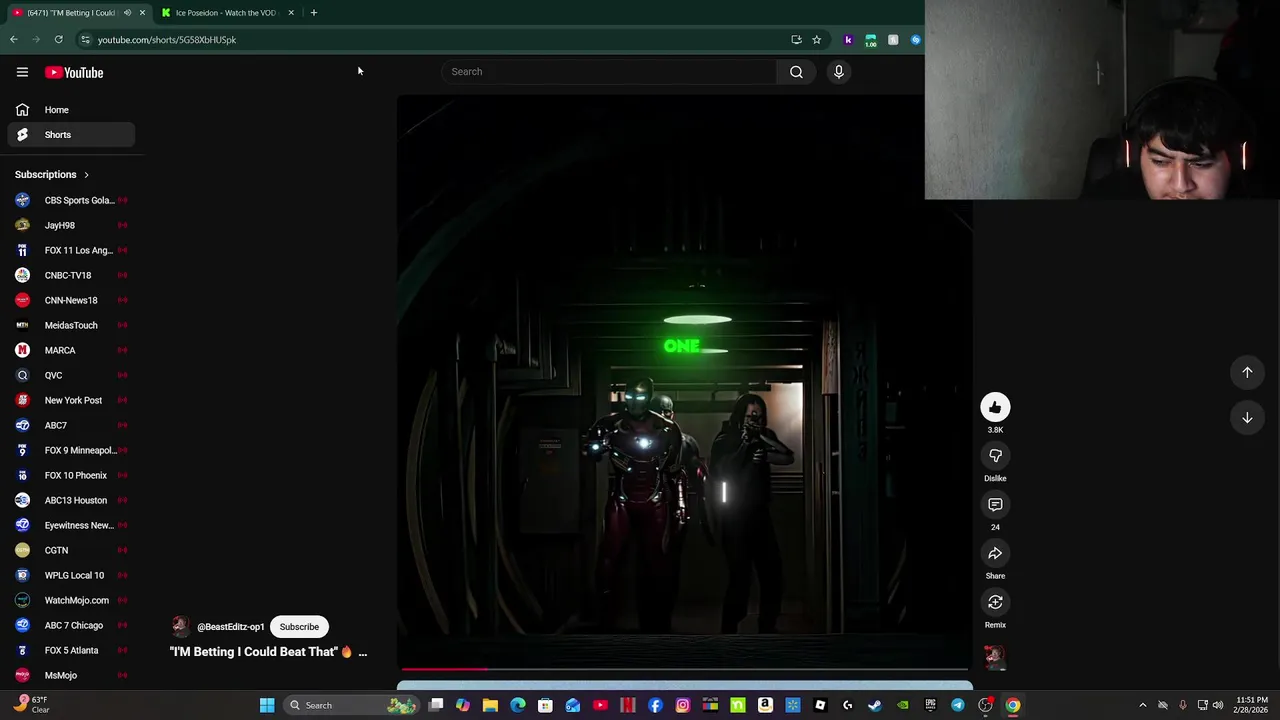Open the extension showing 1.00 badge
Screen dimensions: 1280x720
[871, 40]
